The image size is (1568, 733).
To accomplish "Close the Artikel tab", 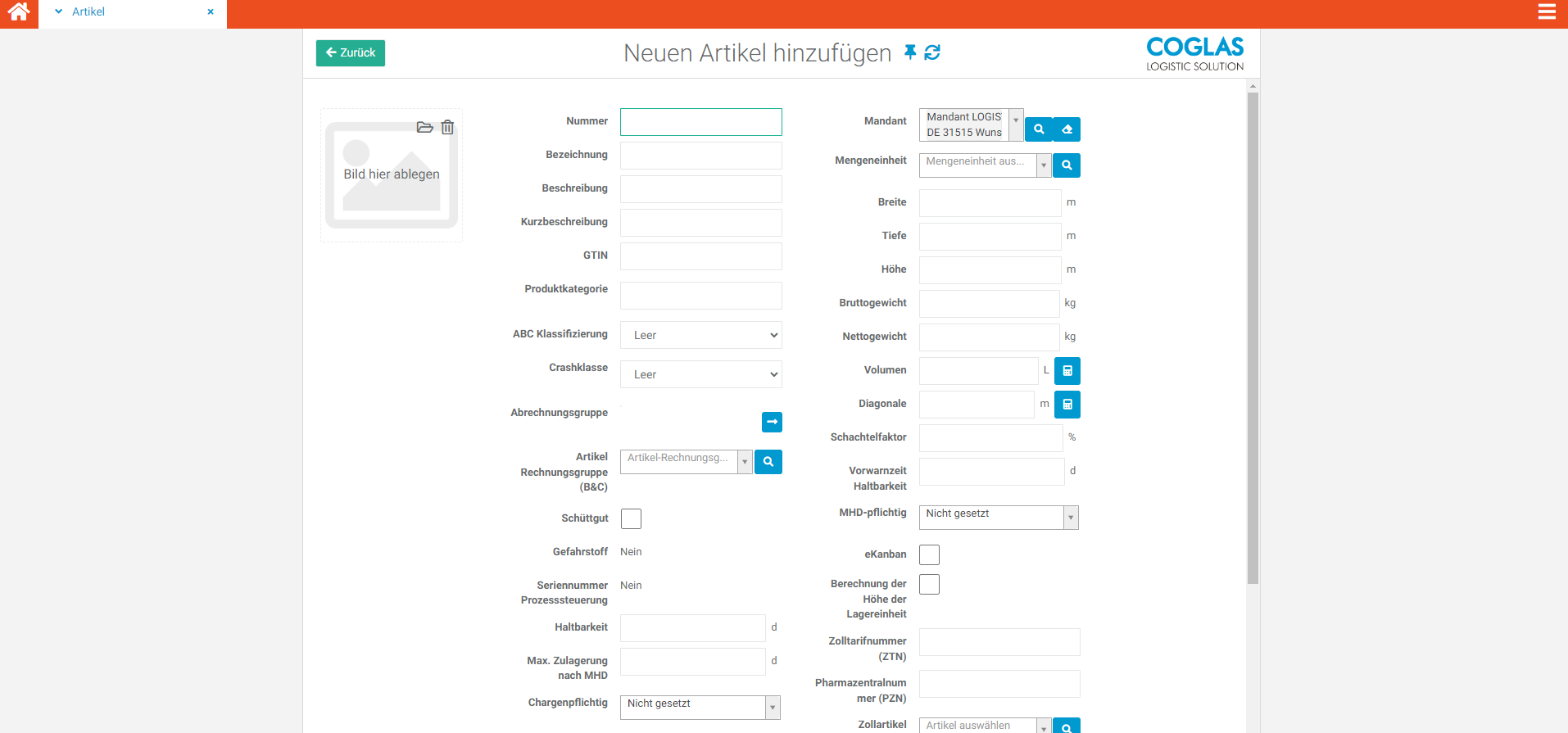I will point(211,12).
